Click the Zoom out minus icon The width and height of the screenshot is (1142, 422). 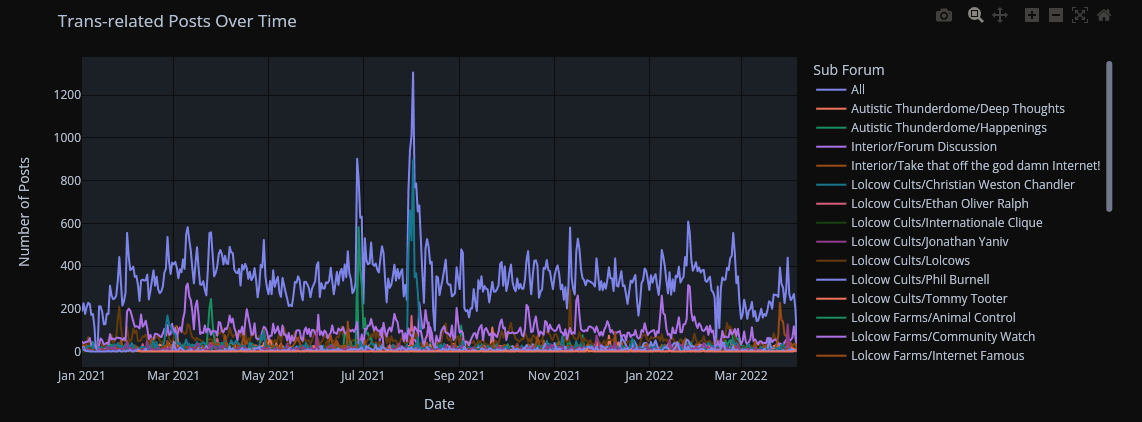click(1056, 15)
